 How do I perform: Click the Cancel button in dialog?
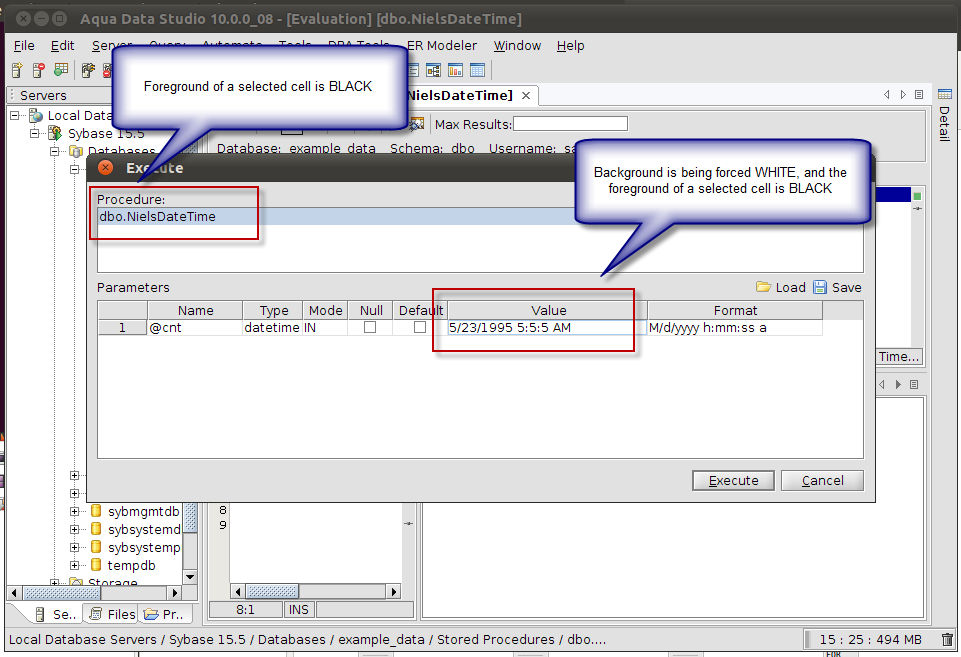point(822,480)
